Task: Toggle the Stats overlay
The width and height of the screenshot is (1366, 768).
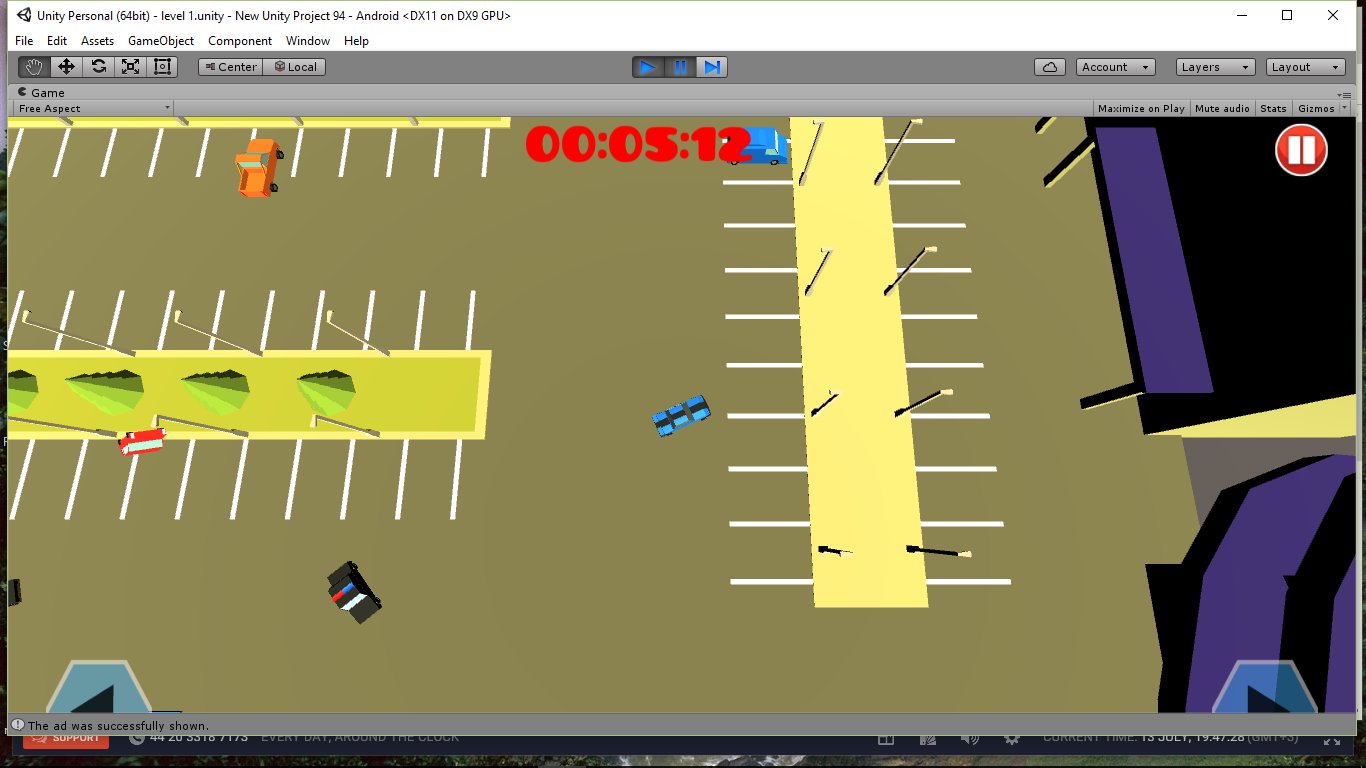Action: pos(1273,108)
